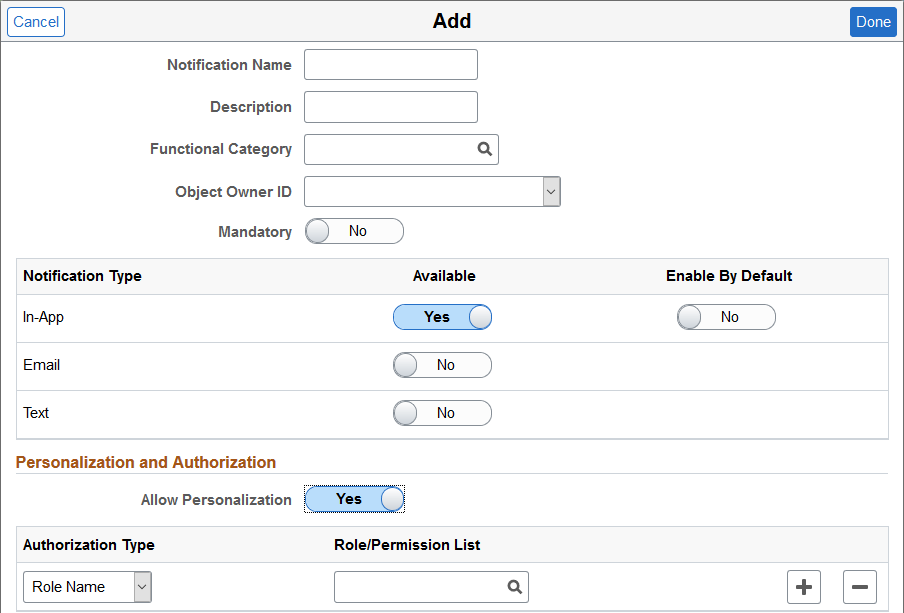
Task: Add an authorization row with plus icon
Action: [x=804, y=587]
